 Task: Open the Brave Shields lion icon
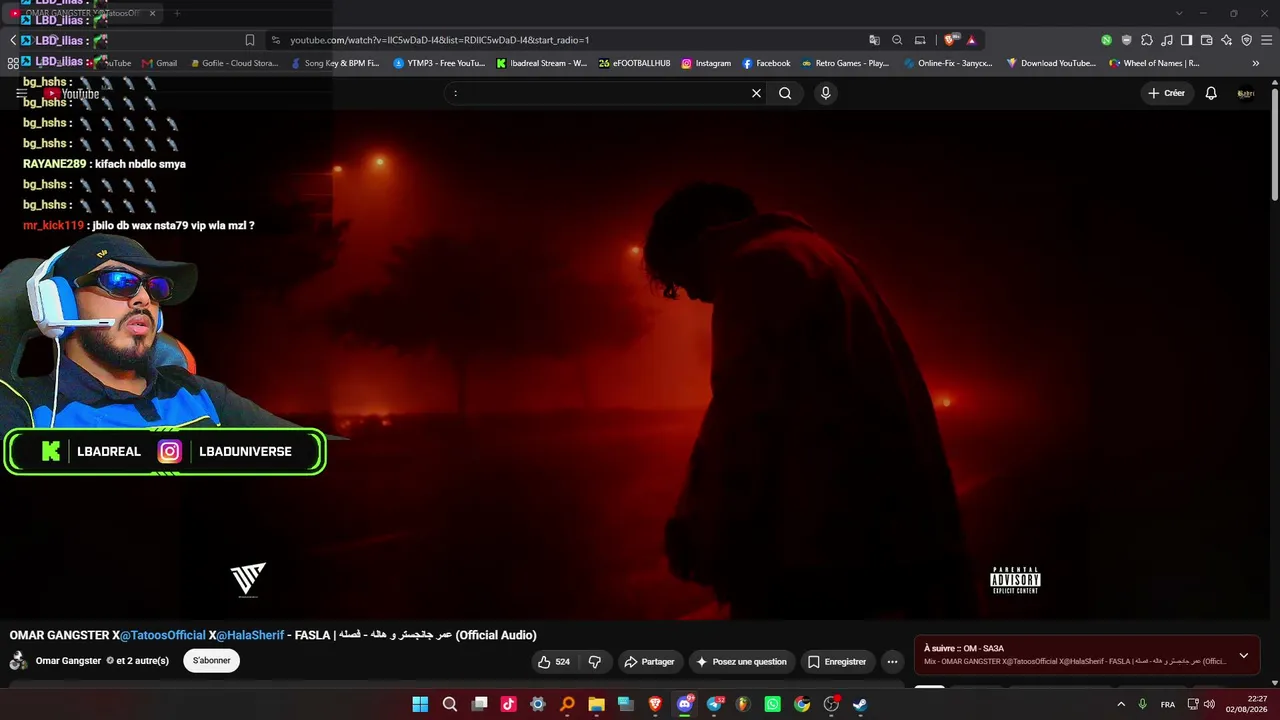[x=951, y=40]
